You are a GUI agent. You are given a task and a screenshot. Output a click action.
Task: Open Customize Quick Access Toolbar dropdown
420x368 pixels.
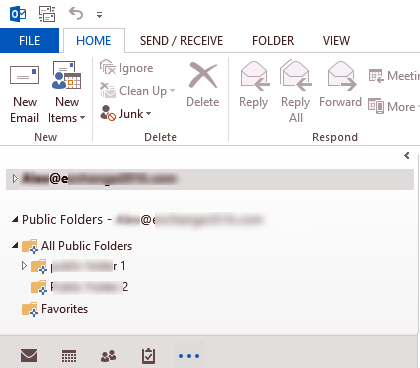(x=99, y=15)
